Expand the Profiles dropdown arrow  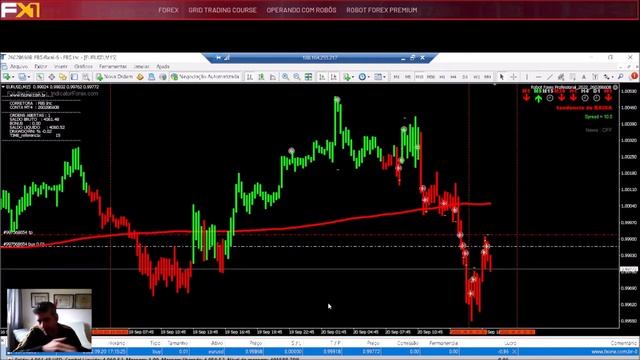click(x=29, y=77)
